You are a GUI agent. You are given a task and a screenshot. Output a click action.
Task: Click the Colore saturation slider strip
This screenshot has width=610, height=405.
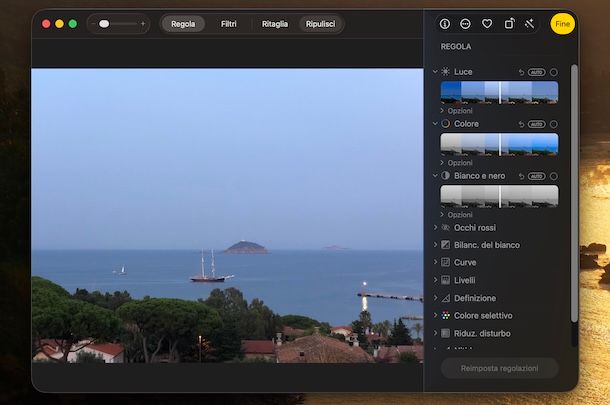[500, 144]
